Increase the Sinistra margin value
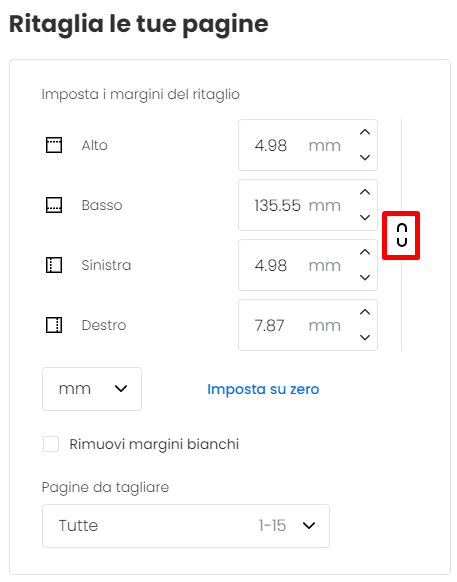Image resolution: width=457 pixels, height=582 pixels. (365, 252)
